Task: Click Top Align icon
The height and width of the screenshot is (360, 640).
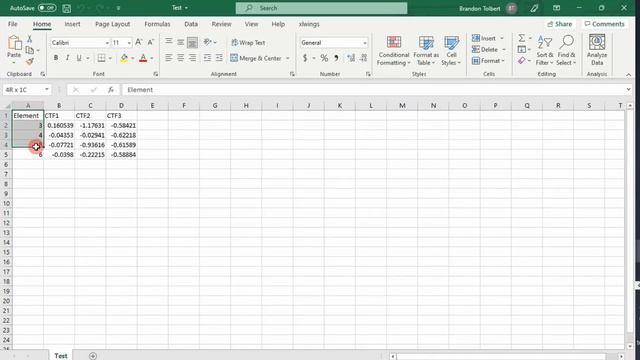Action: 169,42
